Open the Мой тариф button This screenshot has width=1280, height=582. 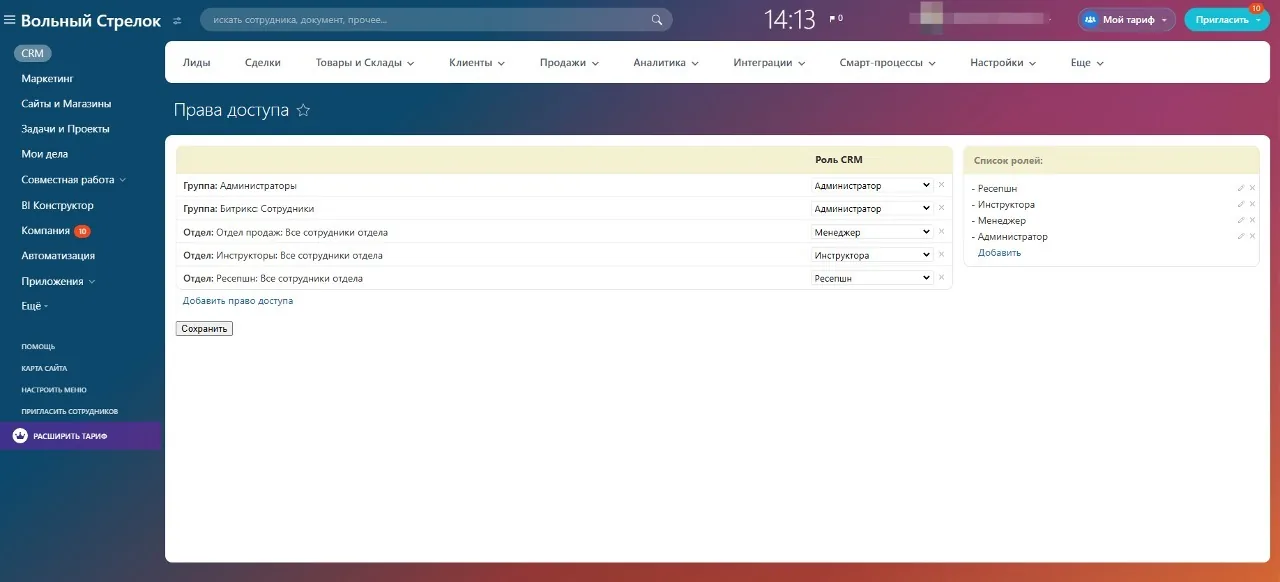[1126, 19]
